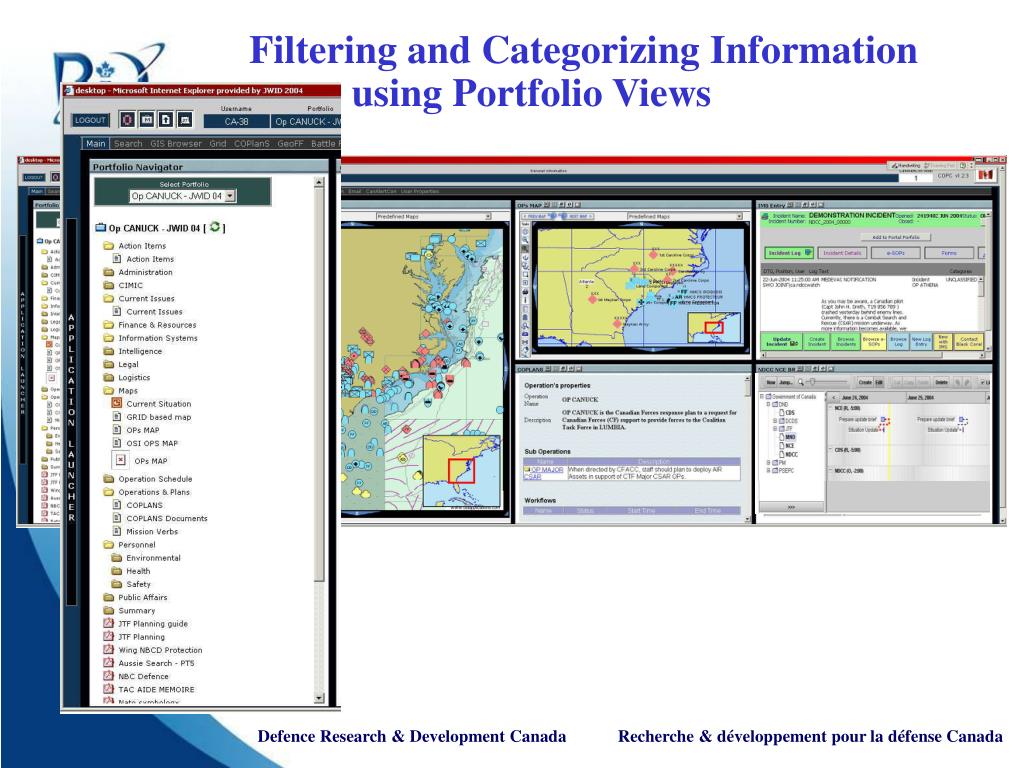This screenshot has width=1024, height=768.
Task: Open the Select Portfolio dropdown
Action: tap(183, 196)
